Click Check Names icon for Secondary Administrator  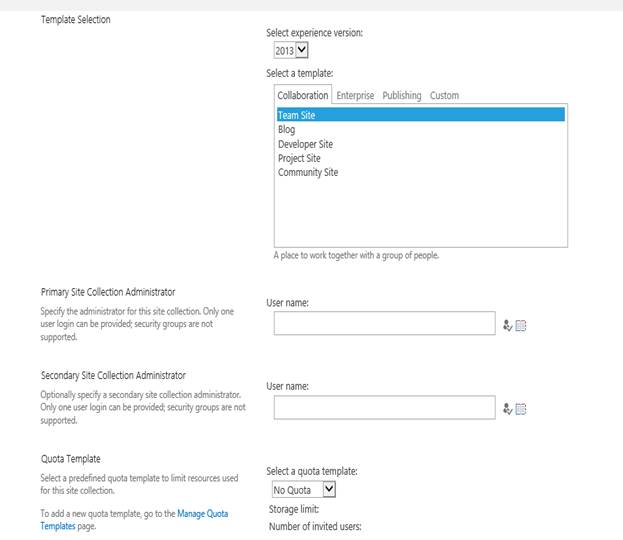click(x=508, y=408)
